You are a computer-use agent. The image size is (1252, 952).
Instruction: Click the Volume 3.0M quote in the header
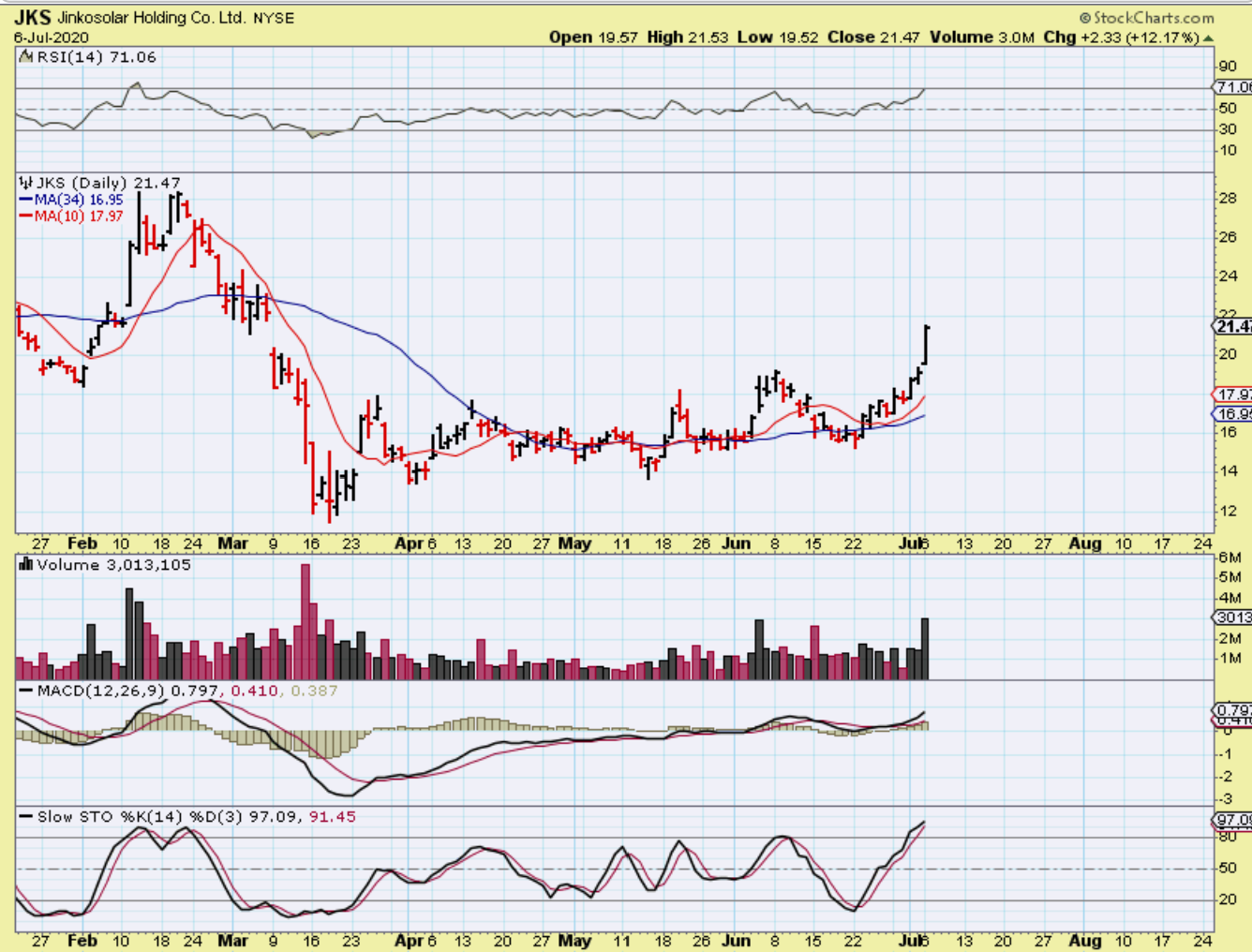point(982,37)
